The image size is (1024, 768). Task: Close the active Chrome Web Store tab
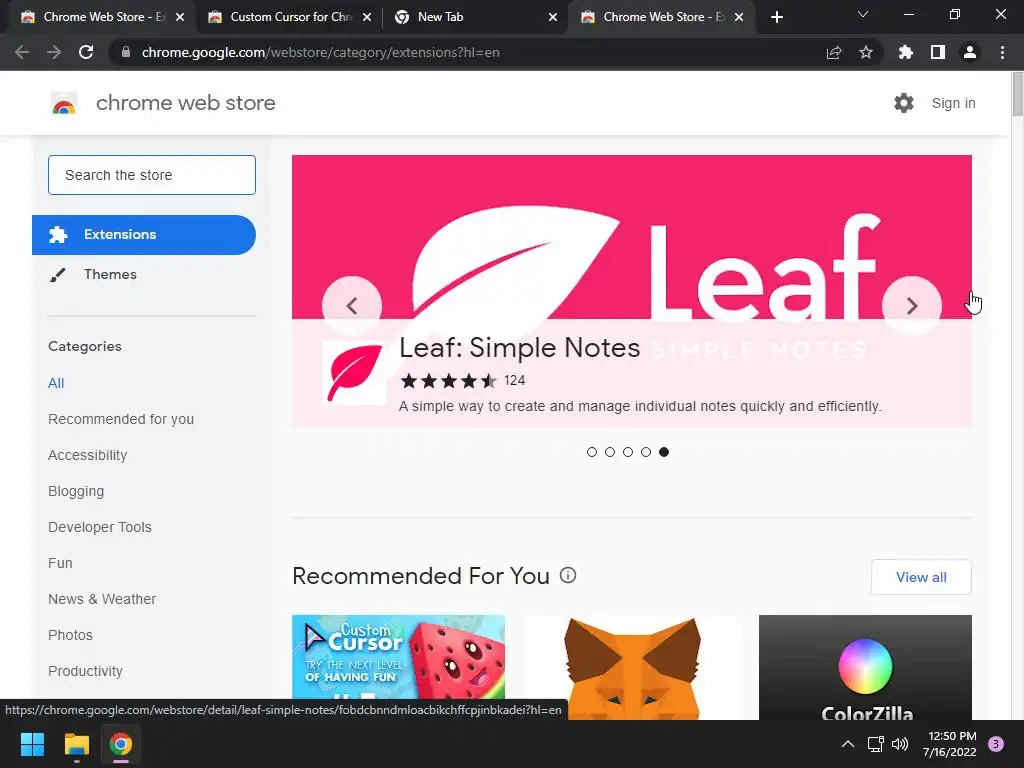point(739,17)
